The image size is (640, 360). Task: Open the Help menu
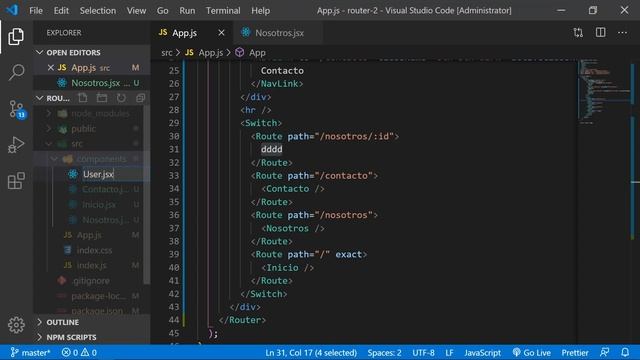(260, 11)
